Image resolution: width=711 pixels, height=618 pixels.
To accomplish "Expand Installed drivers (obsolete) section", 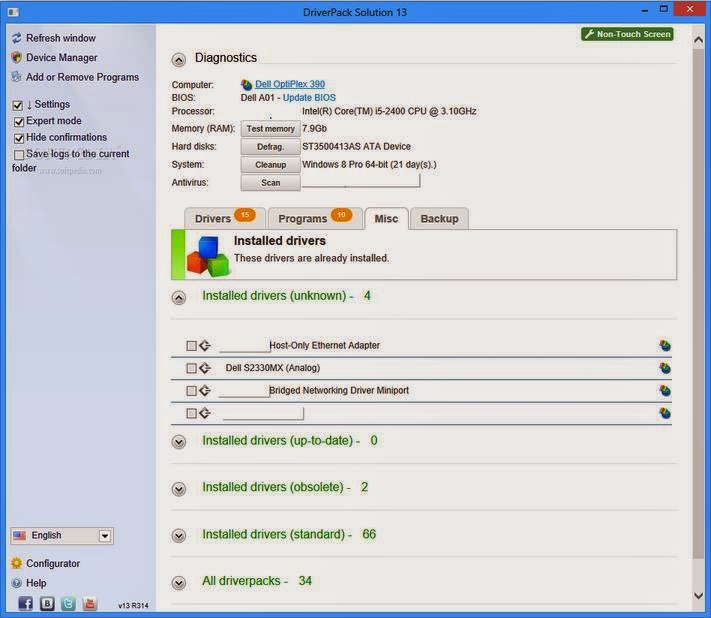I will (x=179, y=489).
